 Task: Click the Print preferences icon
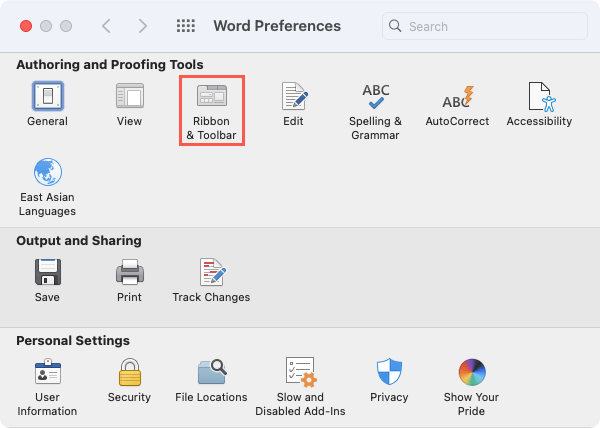point(129,273)
